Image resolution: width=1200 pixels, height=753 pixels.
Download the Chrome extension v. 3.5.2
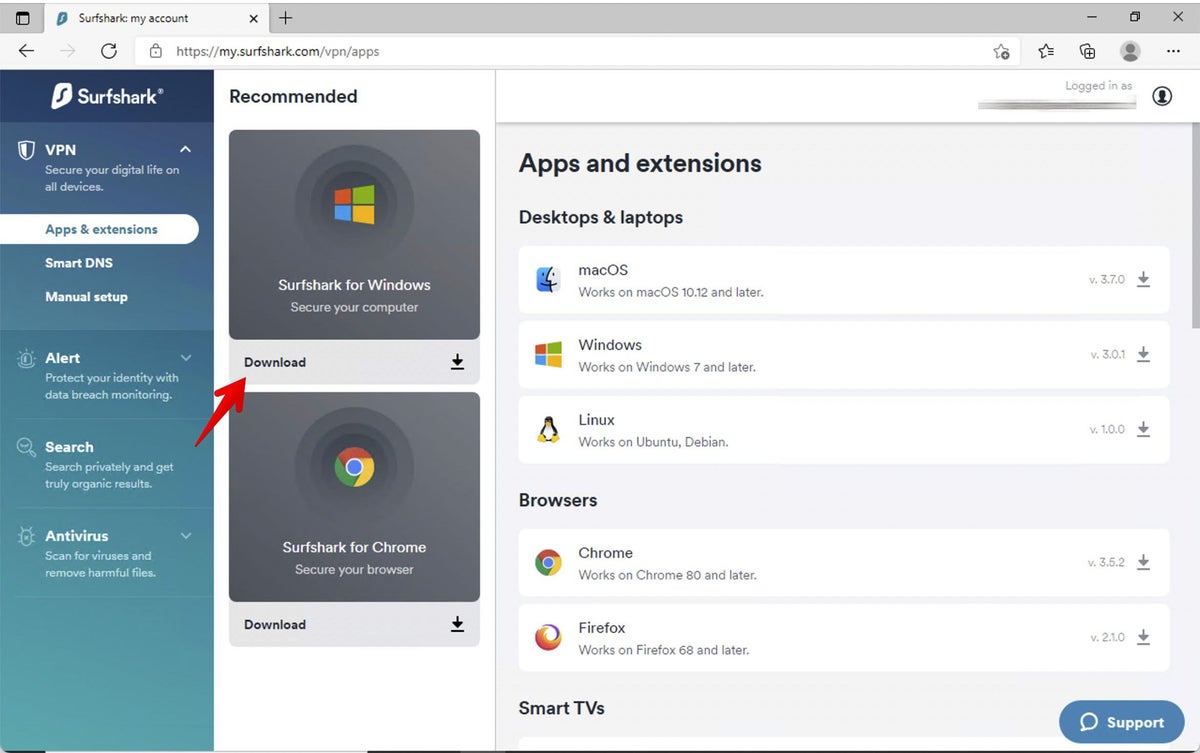pyautogui.click(x=1143, y=563)
